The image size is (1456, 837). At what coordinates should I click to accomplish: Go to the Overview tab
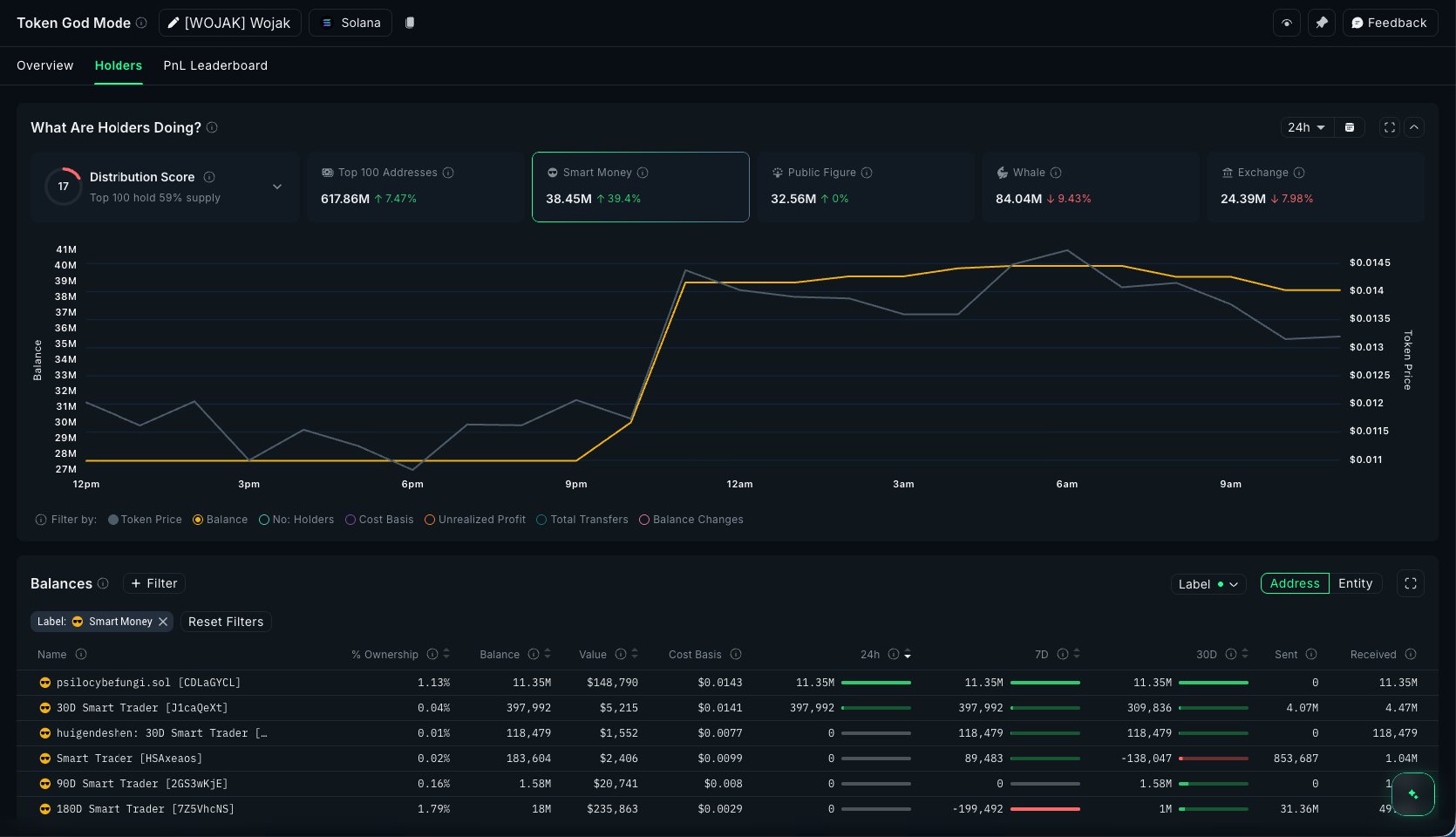click(45, 65)
